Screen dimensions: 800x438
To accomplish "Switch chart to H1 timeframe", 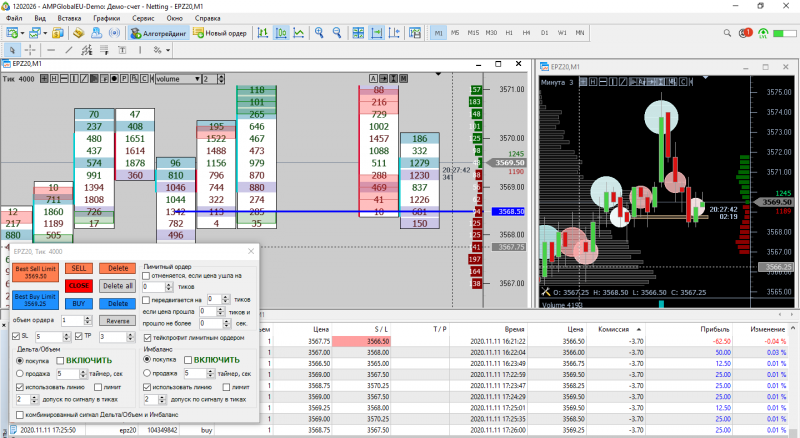I will pyautogui.click(x=508, y=33).
